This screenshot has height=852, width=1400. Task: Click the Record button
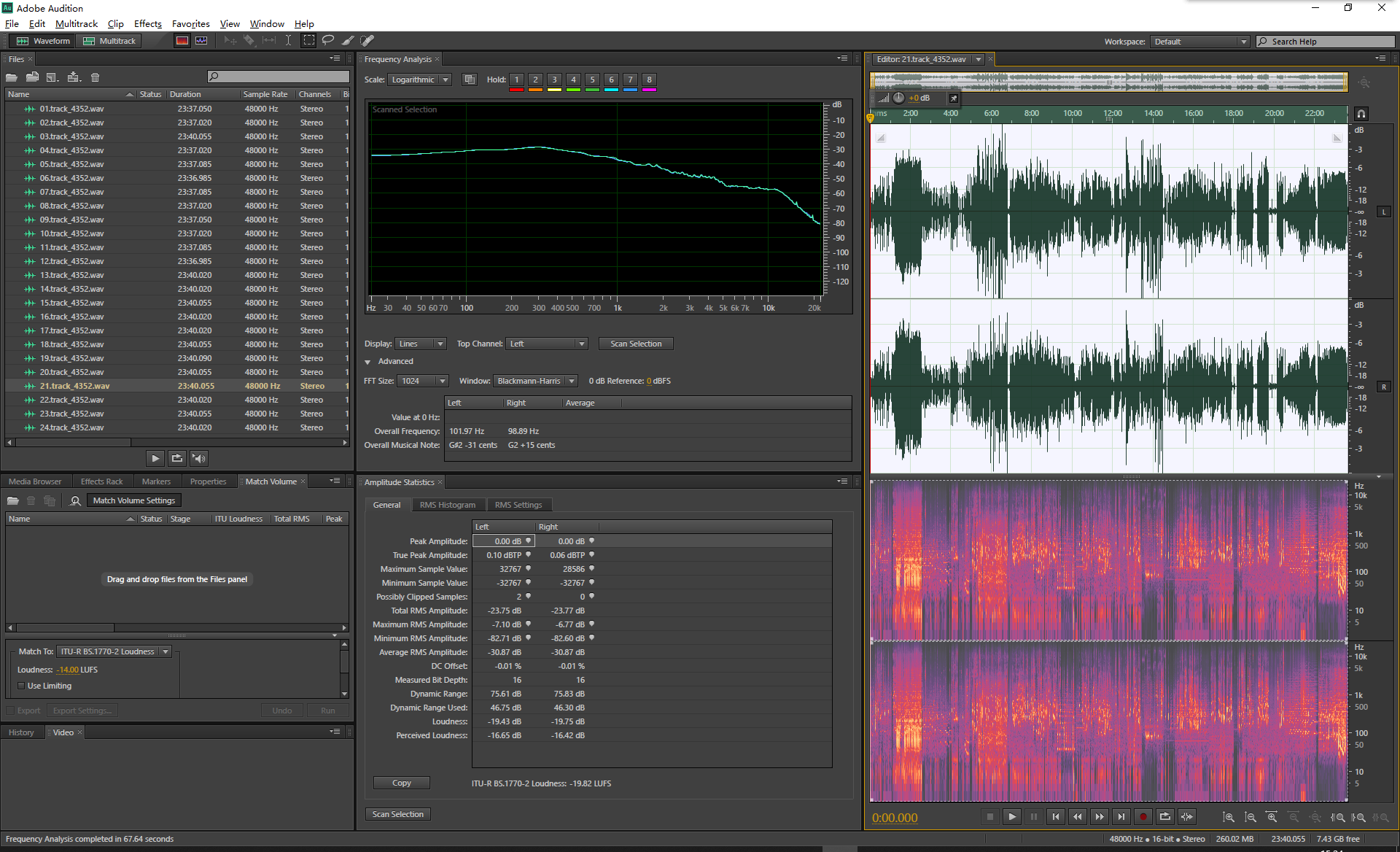(1143, 817)
